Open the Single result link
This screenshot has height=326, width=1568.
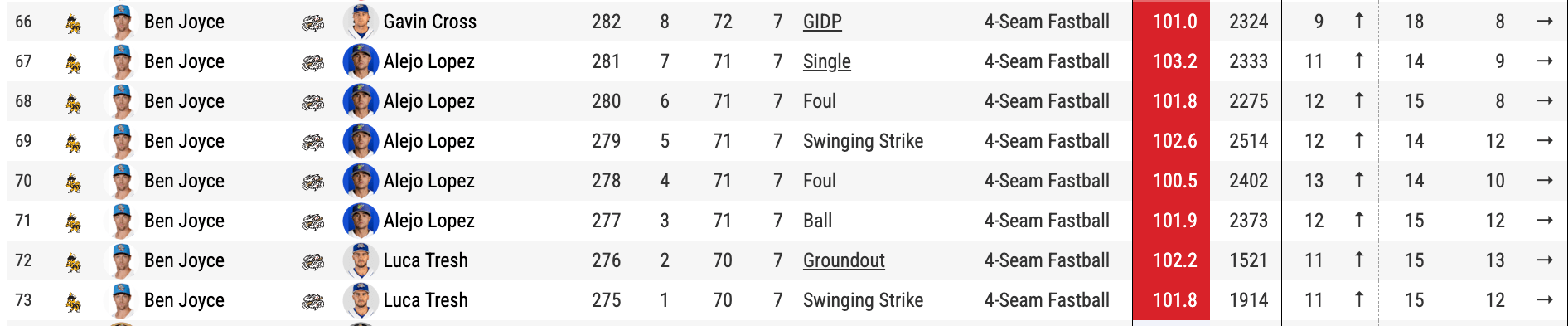point(827,61)
